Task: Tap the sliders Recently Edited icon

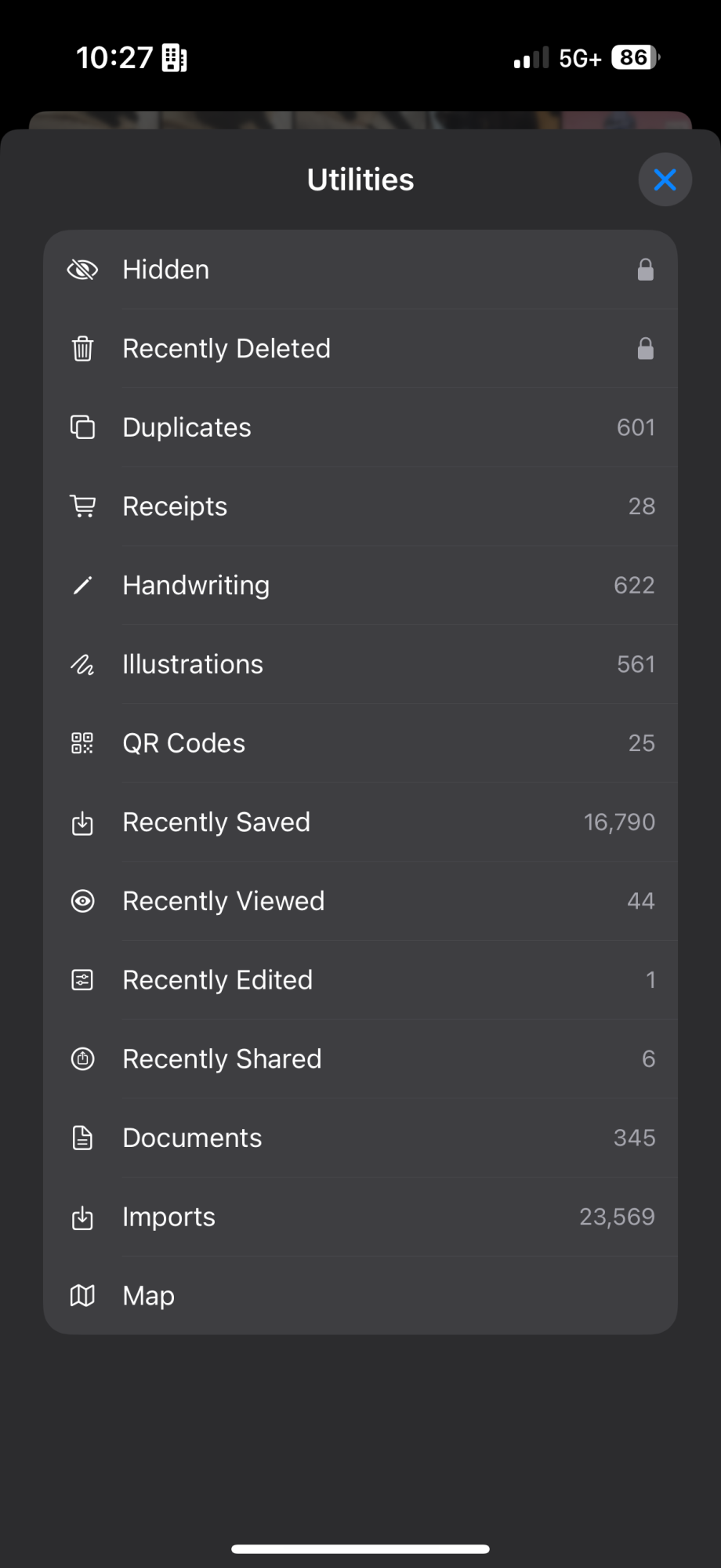Action: click(x=82, y=980)
